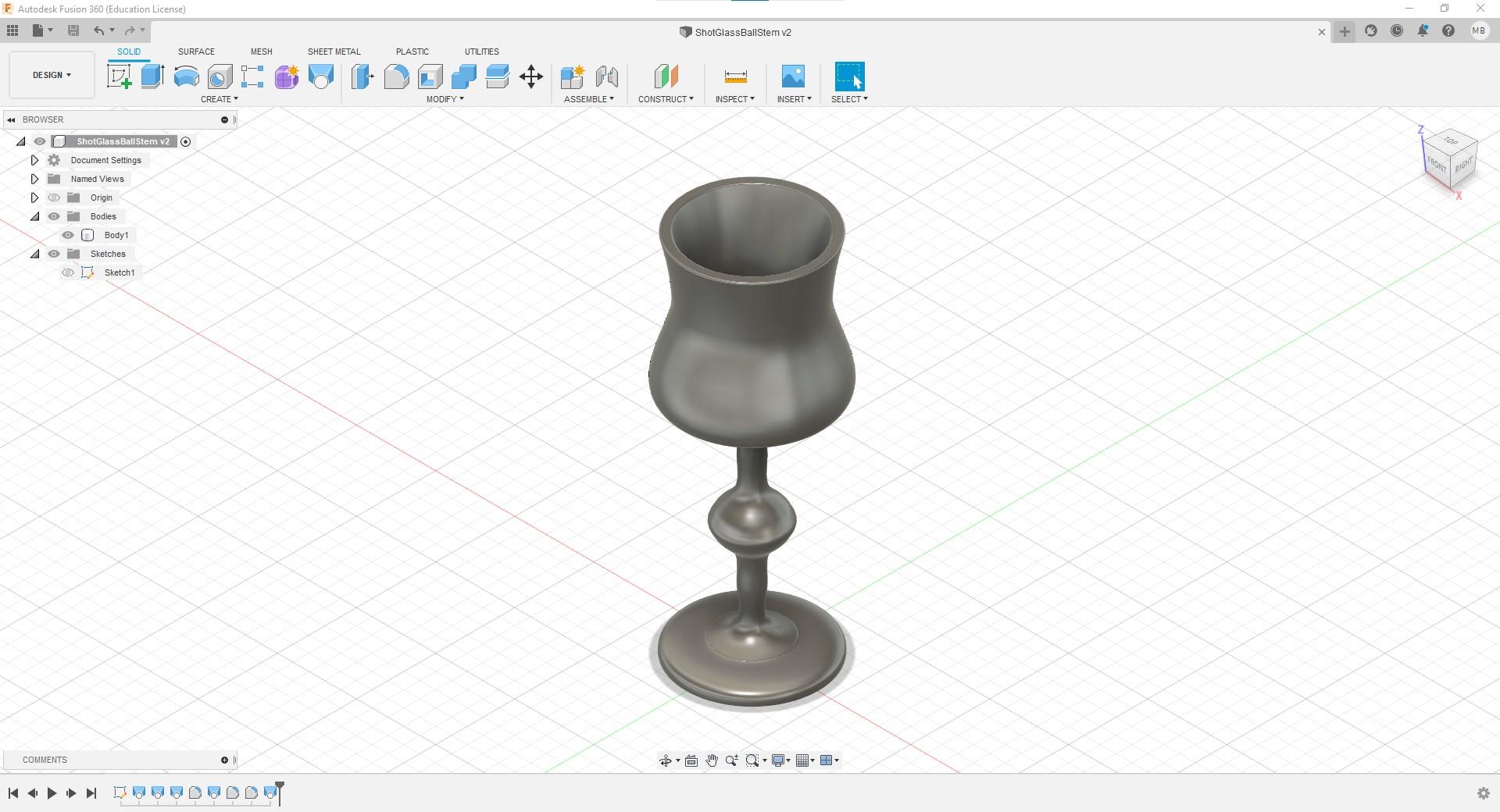Viewport: 1500px width, 812px height.
Task: Select the Fillet tool in the toolbar
Action: tap(396, 77)
